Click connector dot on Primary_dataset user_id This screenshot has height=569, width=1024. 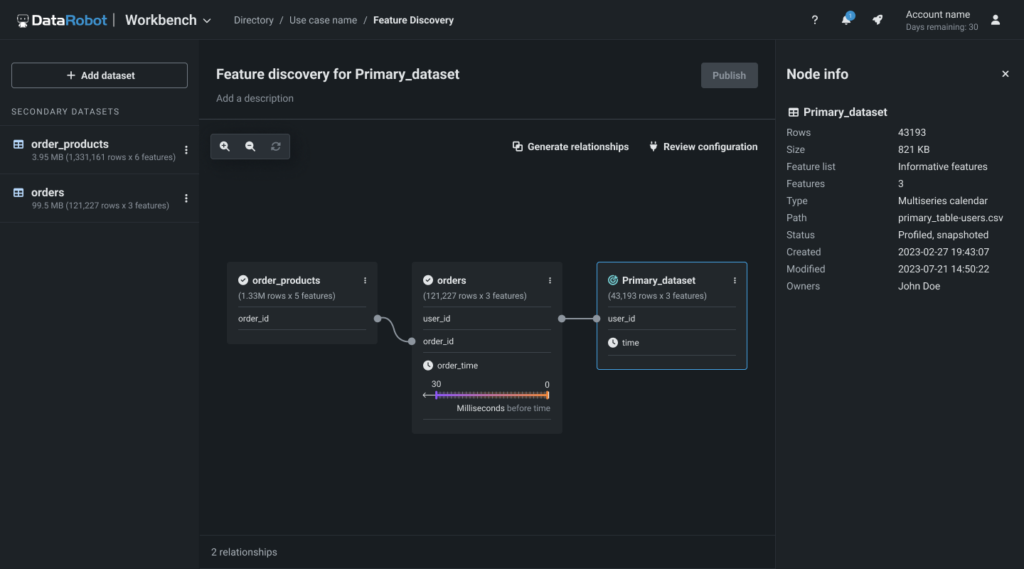pyautogui.click(x=596, y=319)
